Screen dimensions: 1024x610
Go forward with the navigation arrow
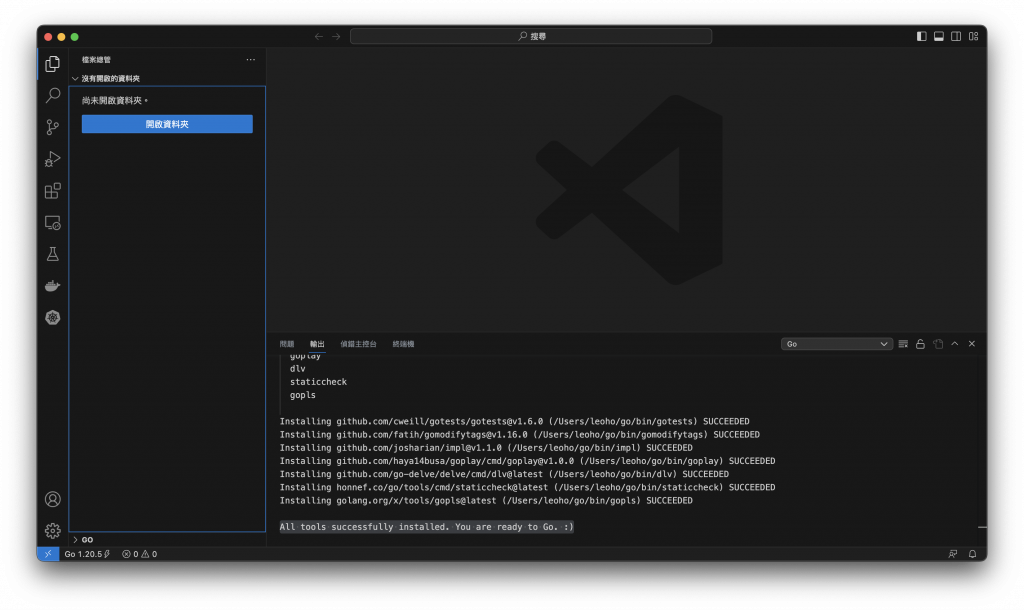click(x=336, y=37)
